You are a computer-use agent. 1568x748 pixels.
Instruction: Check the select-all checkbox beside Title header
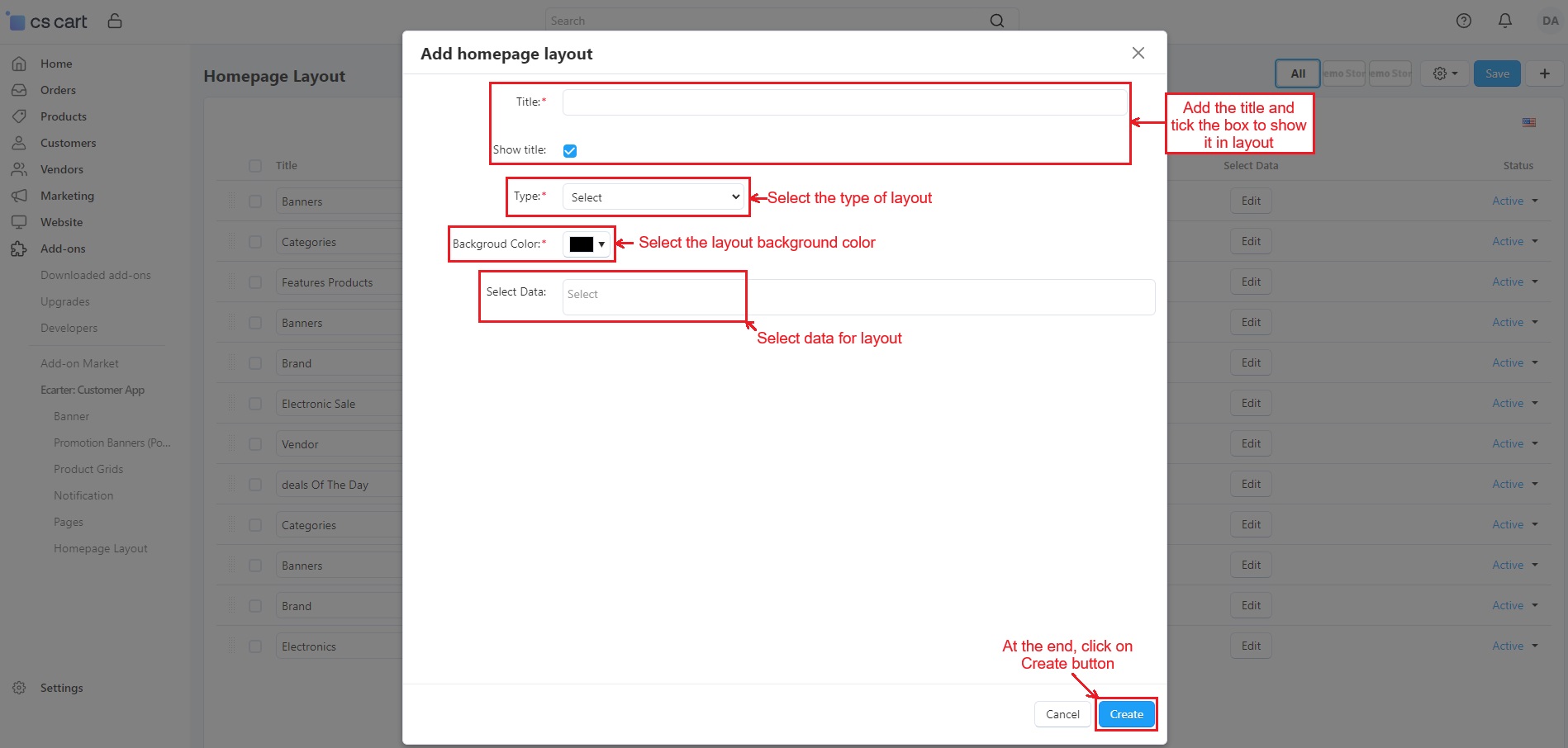[x=255, y=166]
